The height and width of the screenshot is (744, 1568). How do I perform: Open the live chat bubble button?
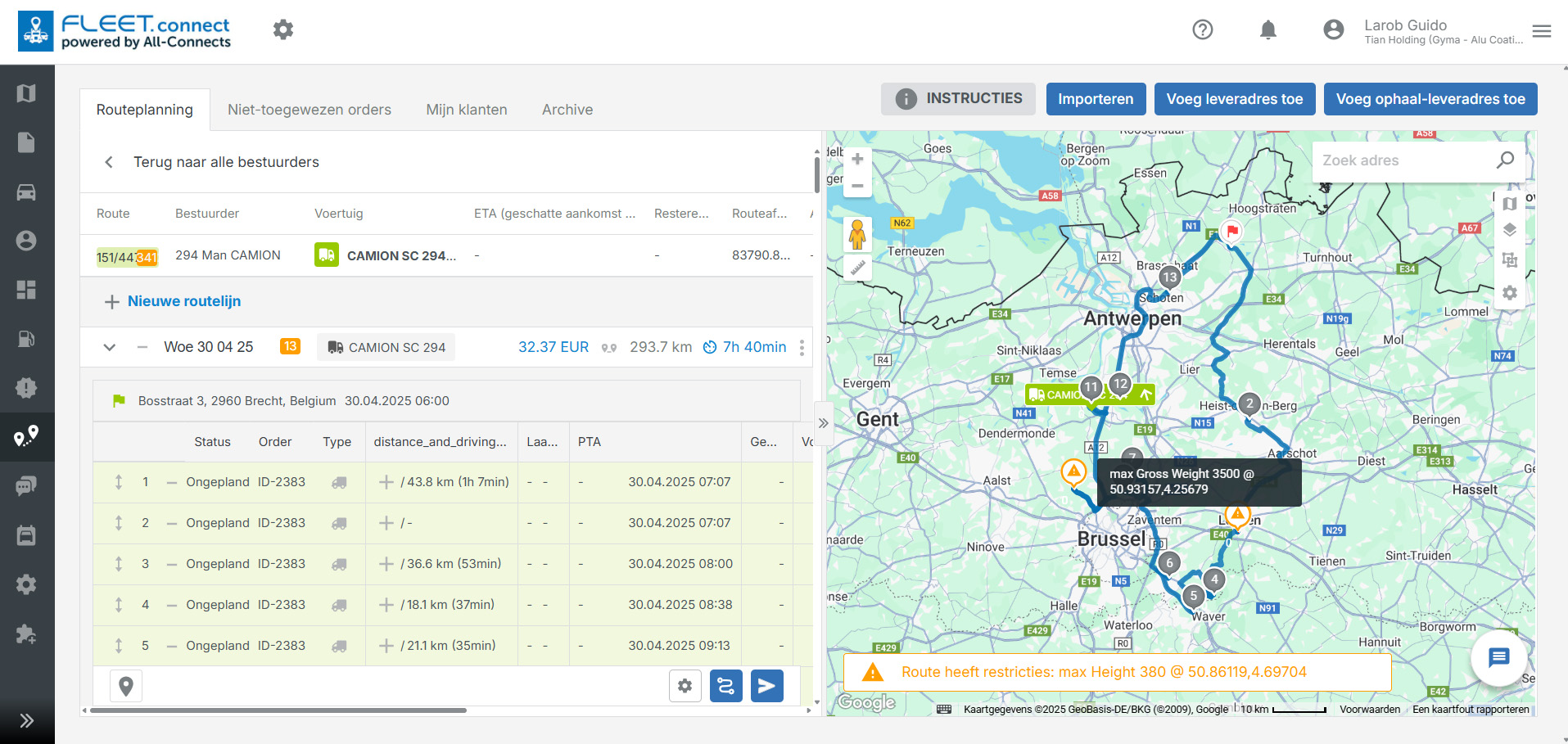[x=1498, y=657]
